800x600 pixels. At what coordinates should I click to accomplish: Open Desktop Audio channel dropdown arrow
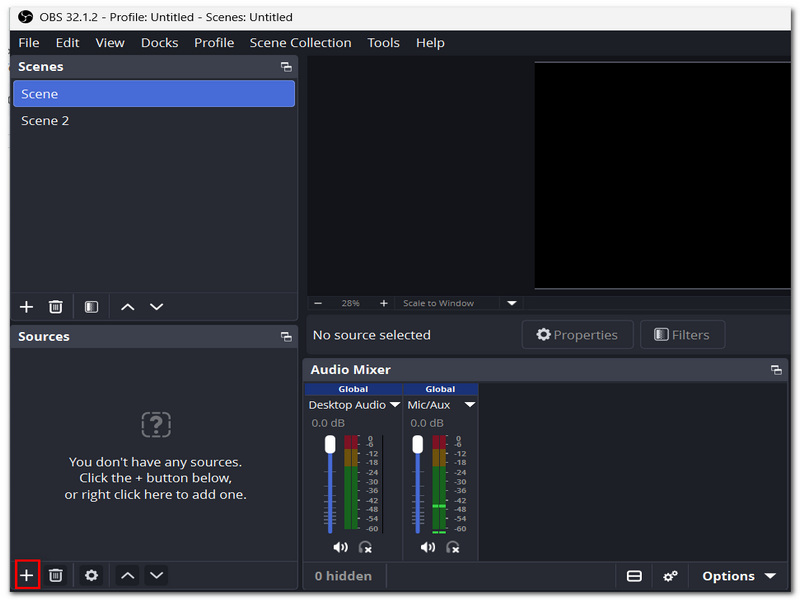395,405
